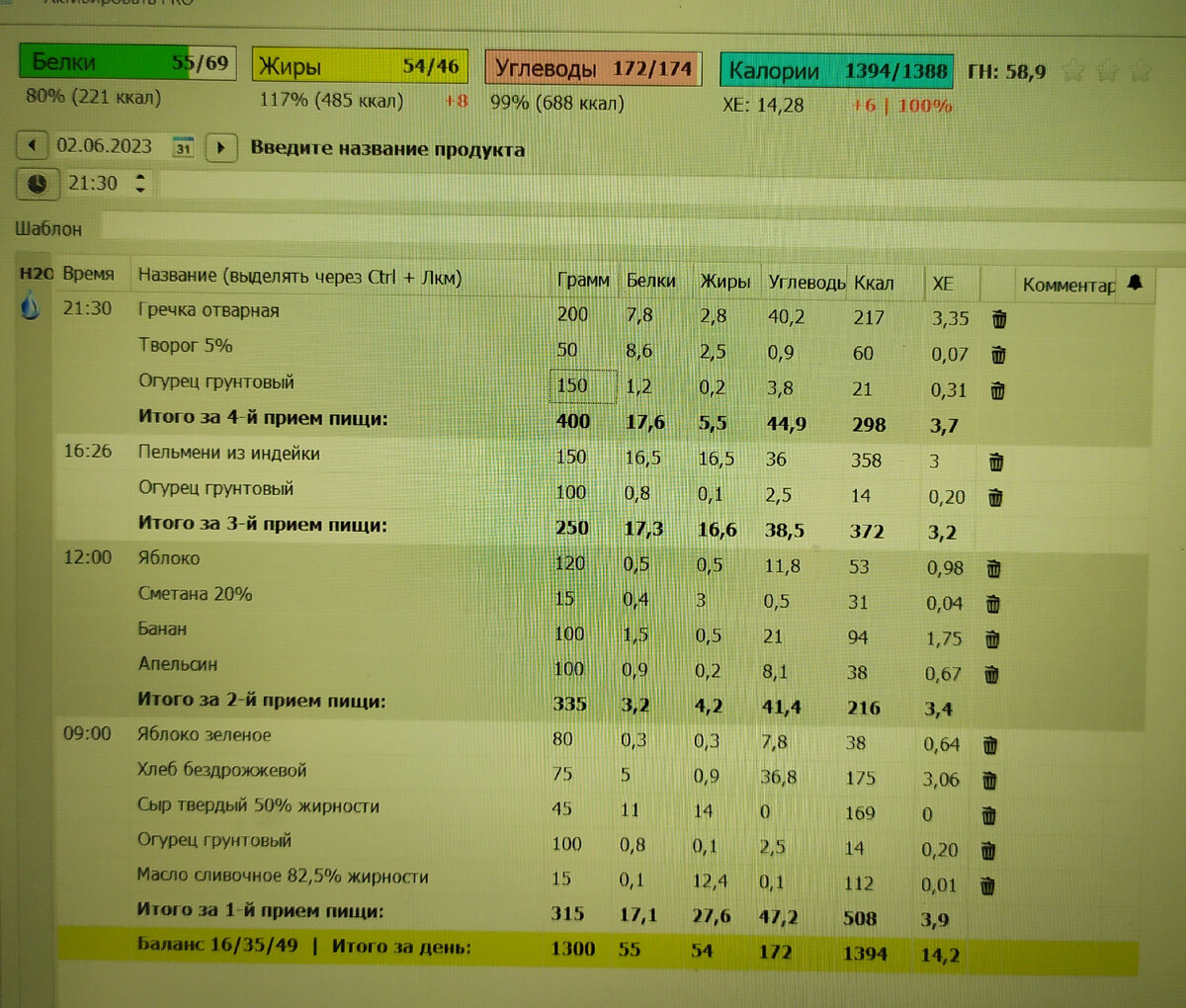Delete the 16:26 Огурец грунтовый entry
Screen dimensions: 1186x1008
click(995, 497)
